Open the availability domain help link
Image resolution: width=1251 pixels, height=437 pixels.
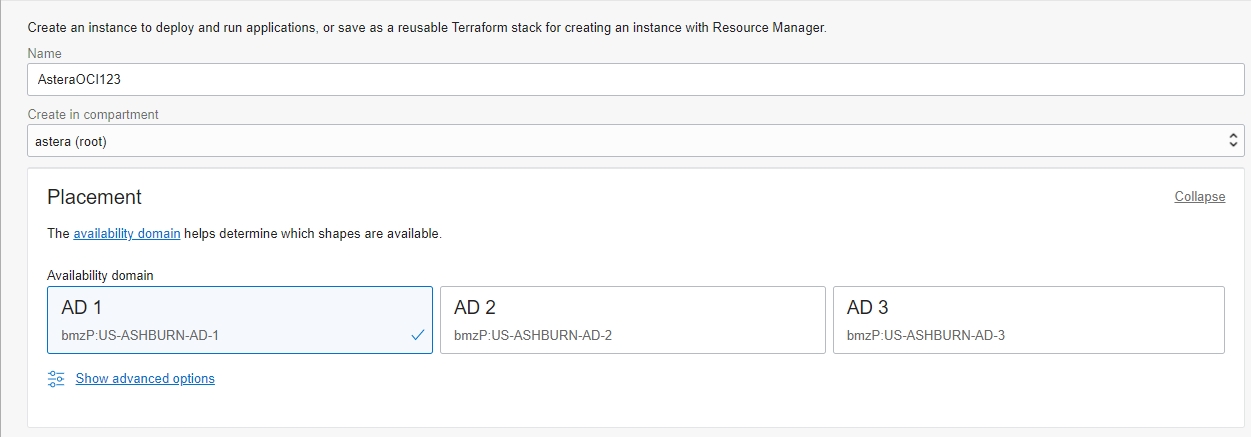click(127, 234)
